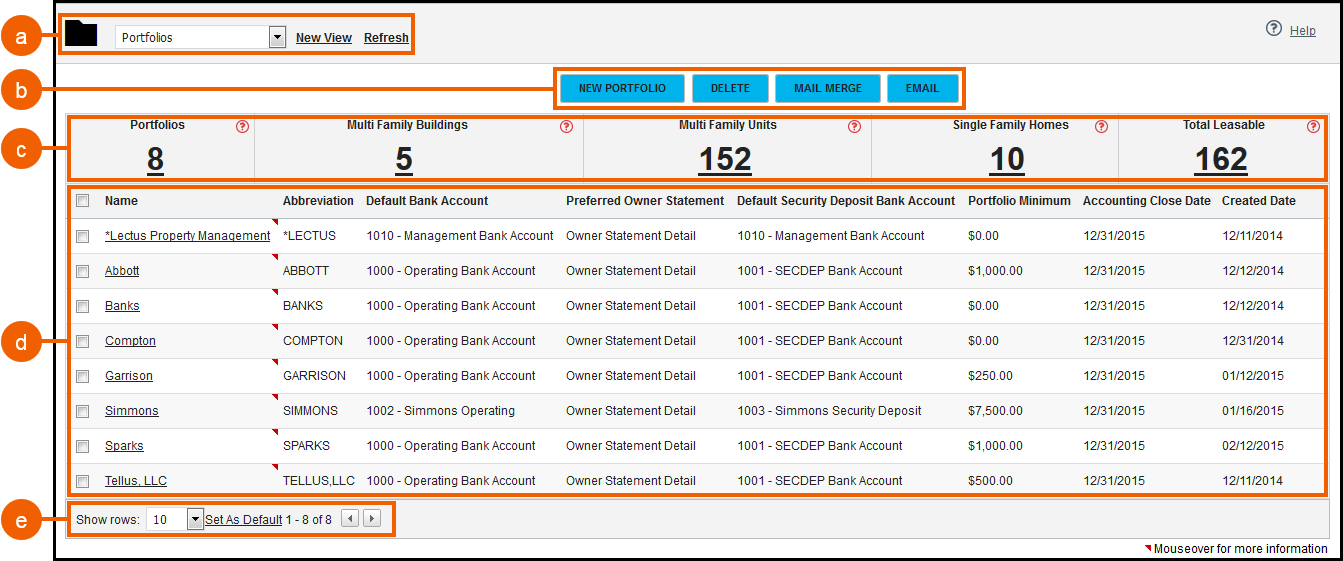Open the Garrison portfolio link
Viewport: 1343px width, 561px height.
click(129, 376)
